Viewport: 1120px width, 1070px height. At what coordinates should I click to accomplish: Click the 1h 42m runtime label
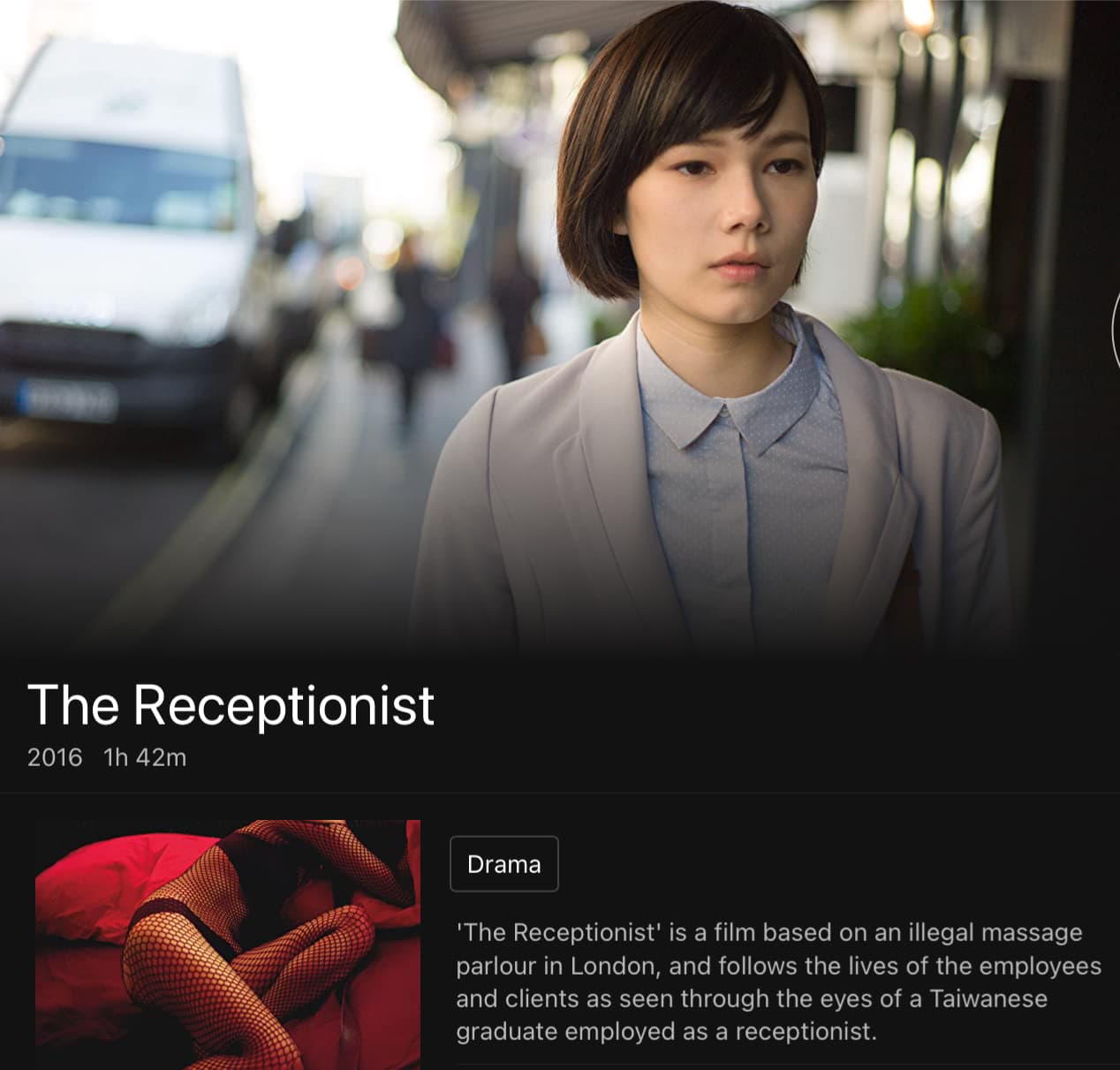pyautogui.click(x=145, y=757)
